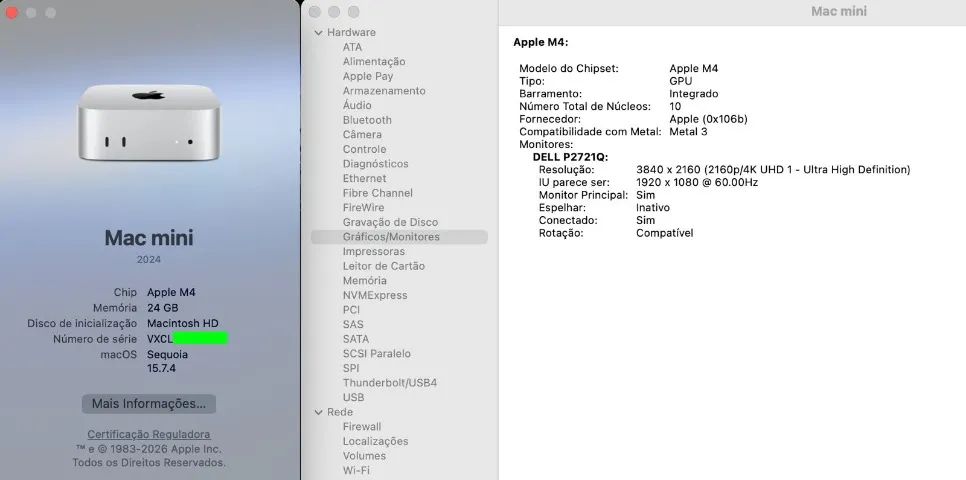Select SAS in the Hardware list
The width and height of the screenshot is (966, 480).
point(353,324)
